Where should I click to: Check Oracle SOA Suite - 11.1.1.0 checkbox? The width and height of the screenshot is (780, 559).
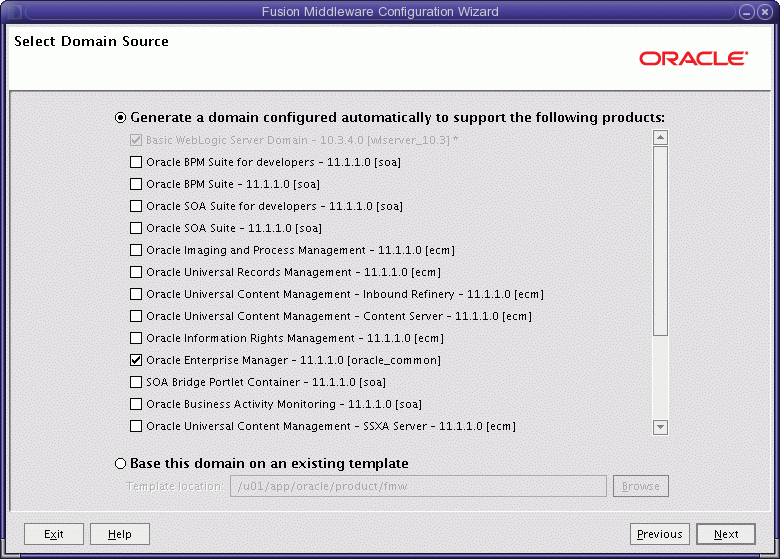pos(136,228)
